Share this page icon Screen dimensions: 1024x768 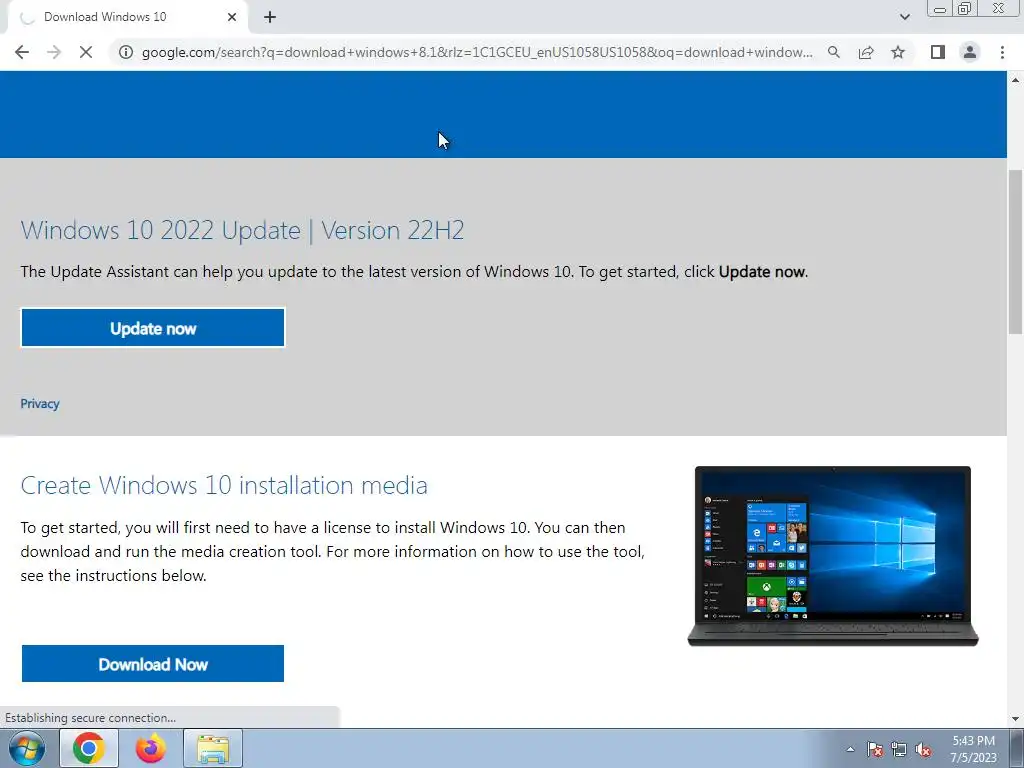point(866,52)
